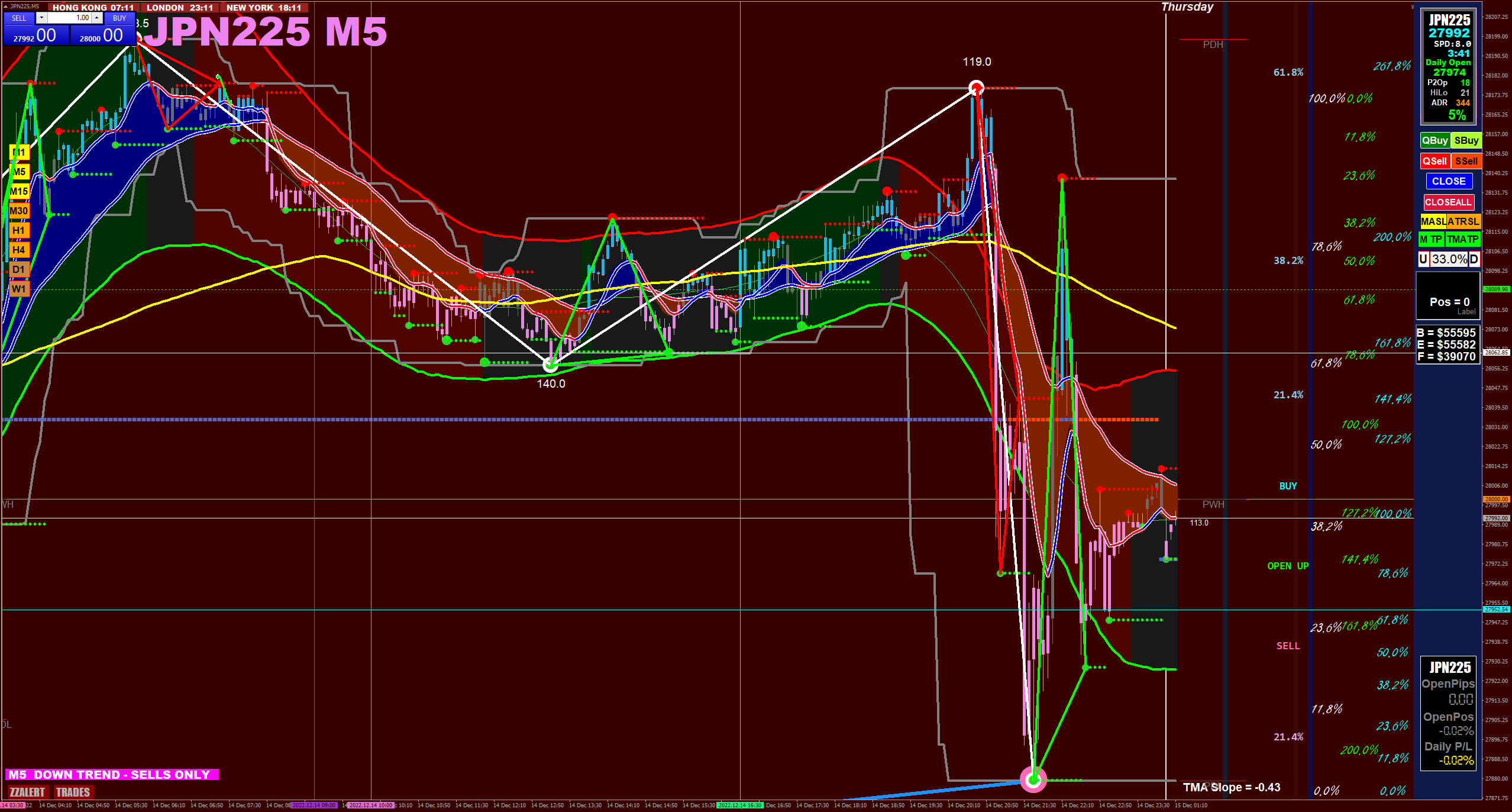Click the lot size 1.00 field
The width and height of the screenshot is (1512, 812).
(x=69, y=18)
